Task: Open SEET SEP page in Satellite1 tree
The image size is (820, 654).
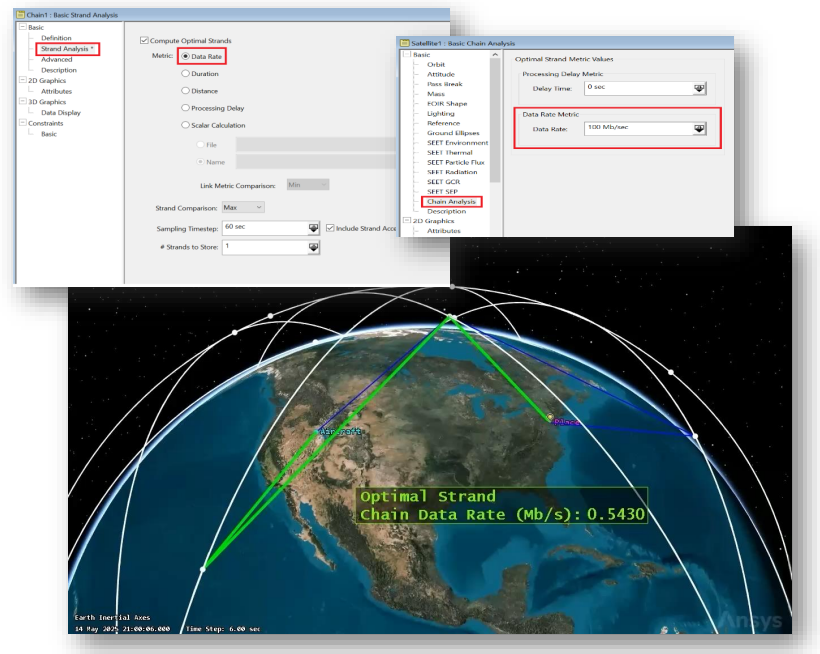Action: [442, 191]
